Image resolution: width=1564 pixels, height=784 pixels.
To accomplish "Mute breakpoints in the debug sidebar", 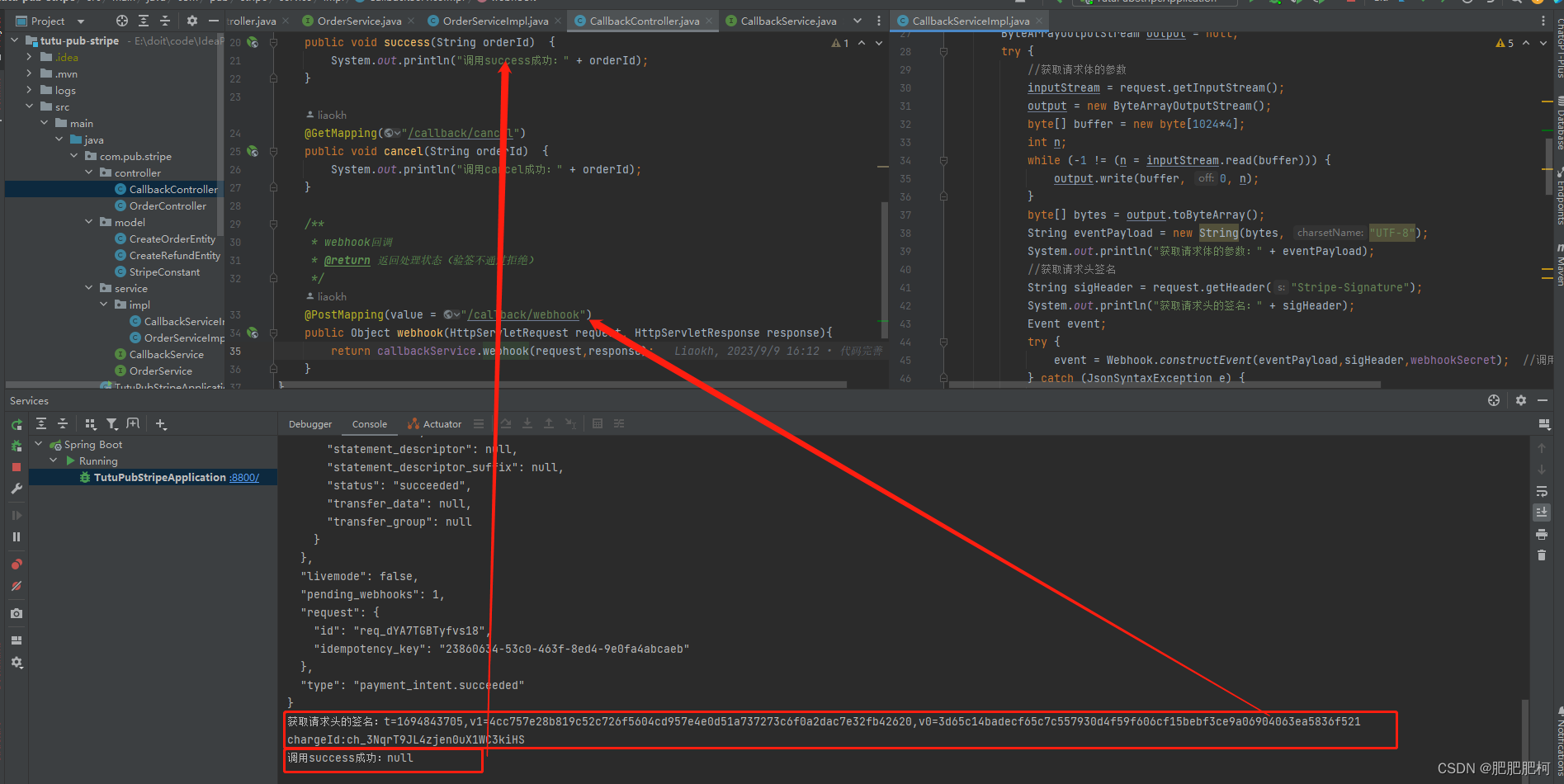I will click(x=17, y=585).
